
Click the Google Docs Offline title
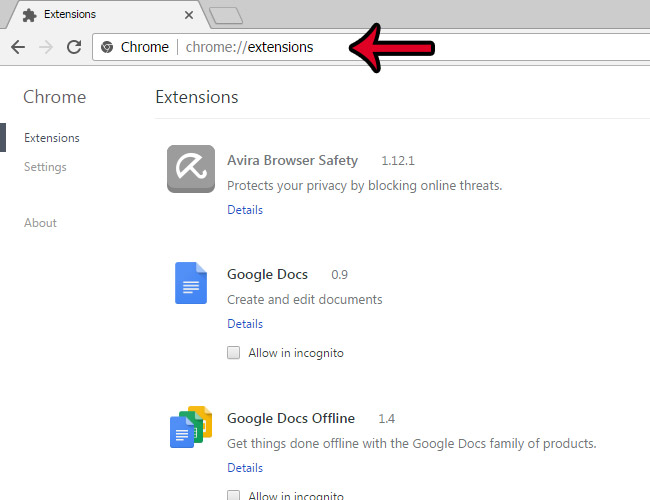click(291, 418)
